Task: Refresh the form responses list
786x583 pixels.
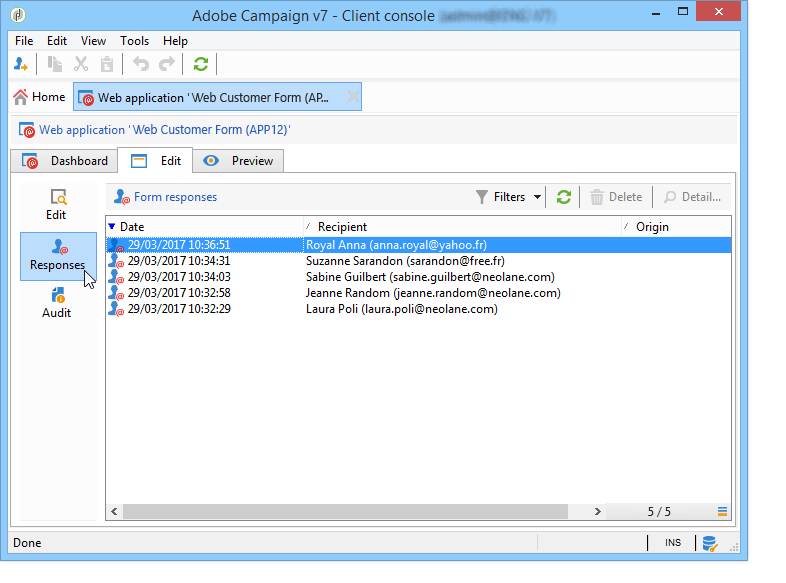Action: [564, 197]
